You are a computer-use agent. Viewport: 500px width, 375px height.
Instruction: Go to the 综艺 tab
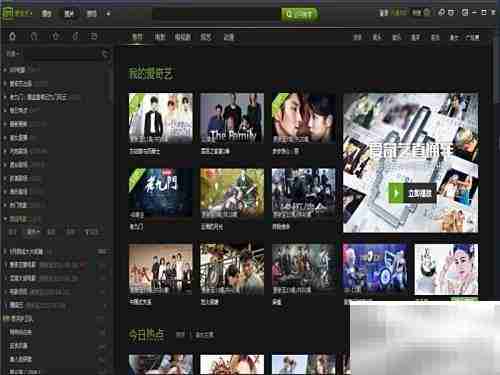(x=206, y=37)
